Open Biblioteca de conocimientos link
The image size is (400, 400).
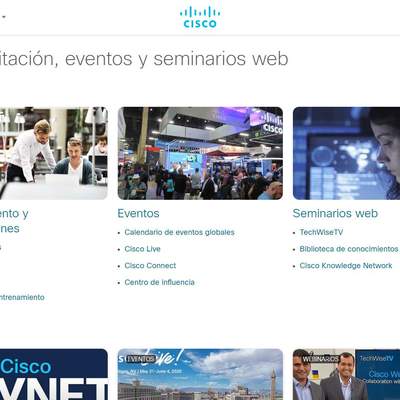pos(349,249)
